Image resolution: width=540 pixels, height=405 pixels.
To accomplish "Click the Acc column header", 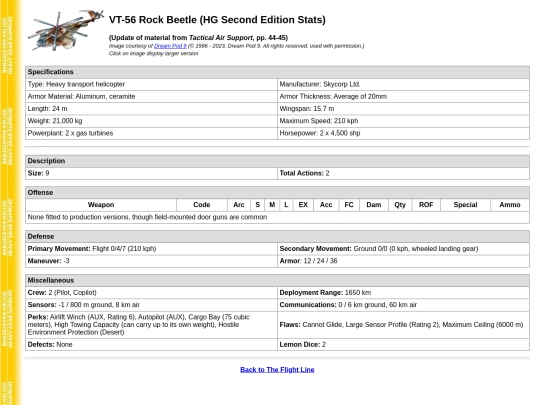I will coord(326,205).
